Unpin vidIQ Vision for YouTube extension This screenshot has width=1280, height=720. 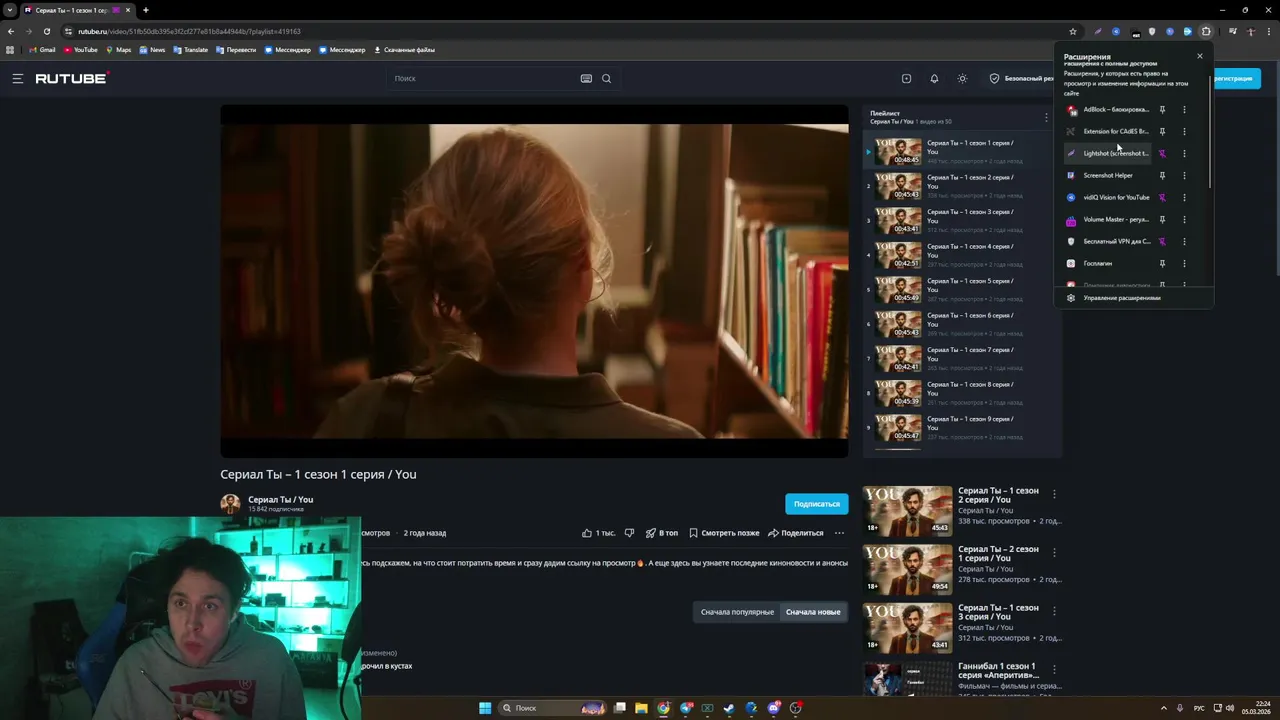1162,198
